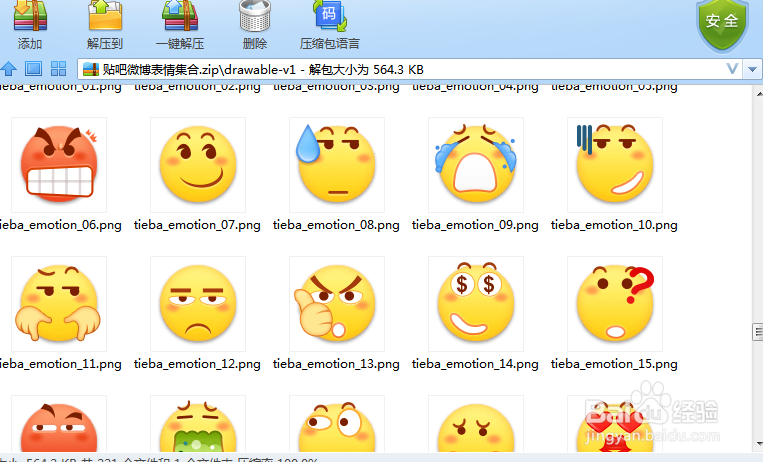Go up one folder with the blue arrow

[9, 69]
